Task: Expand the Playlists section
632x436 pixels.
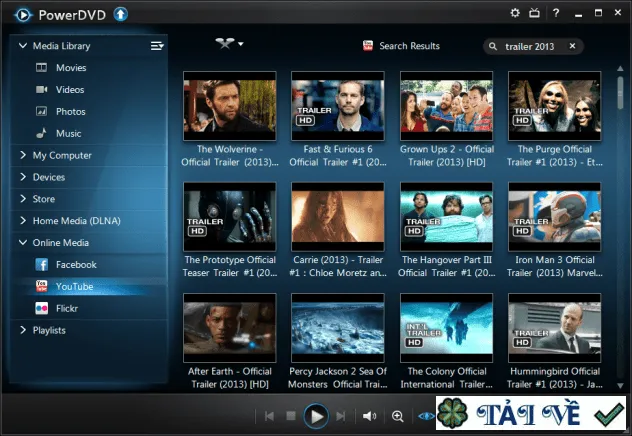Action: 23,330
